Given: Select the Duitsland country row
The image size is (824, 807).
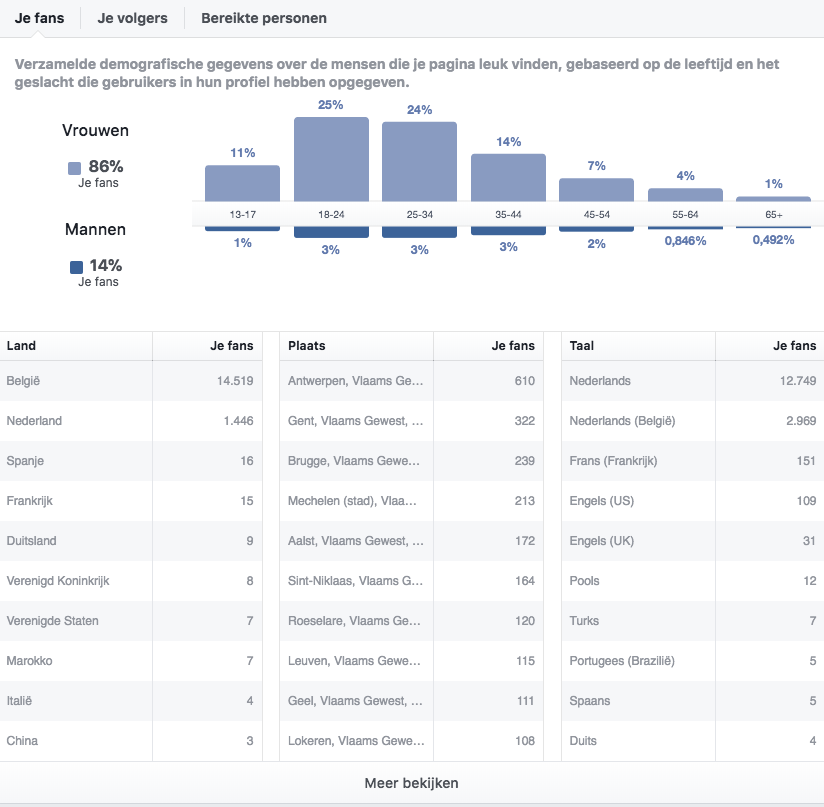Looking at the screenshot, I should click(131, 541).
